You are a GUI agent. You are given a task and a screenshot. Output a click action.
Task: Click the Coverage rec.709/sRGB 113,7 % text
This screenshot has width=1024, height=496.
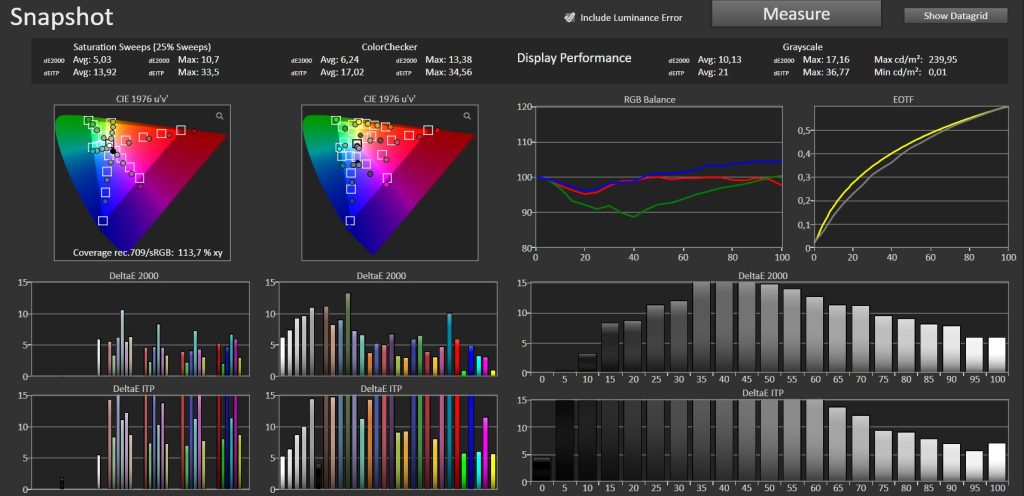click(x=148, y=253)
